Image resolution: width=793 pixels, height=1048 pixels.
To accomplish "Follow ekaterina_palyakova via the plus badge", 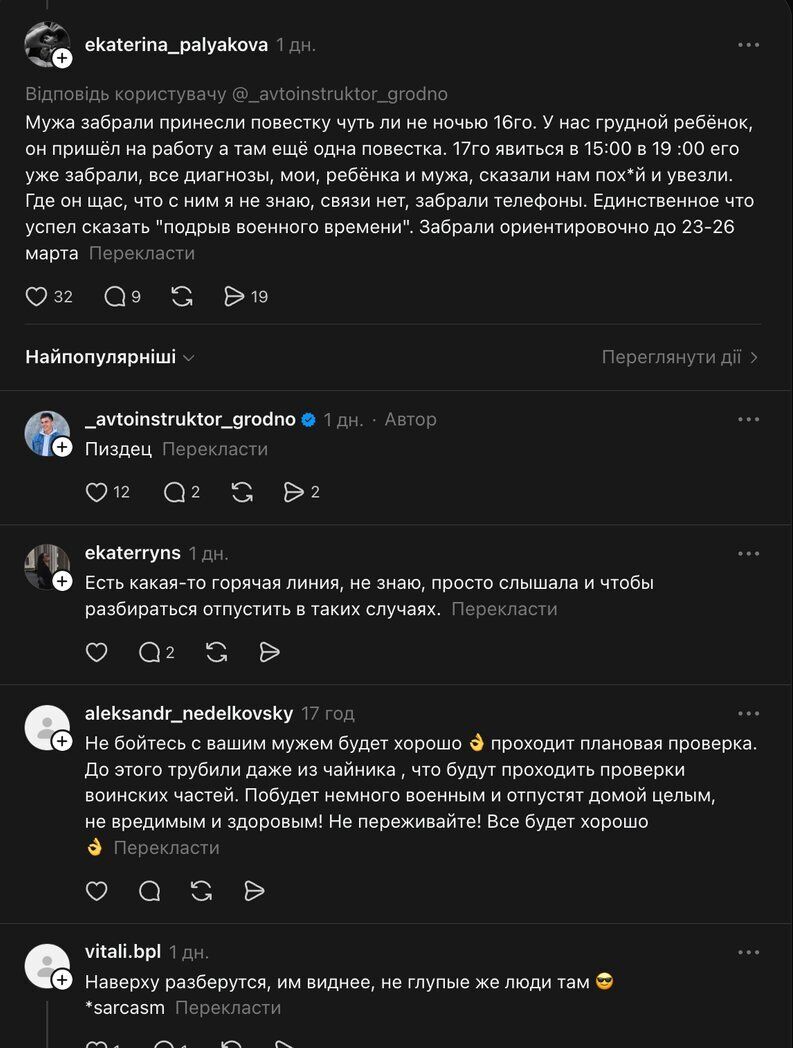I will (62, 58).
